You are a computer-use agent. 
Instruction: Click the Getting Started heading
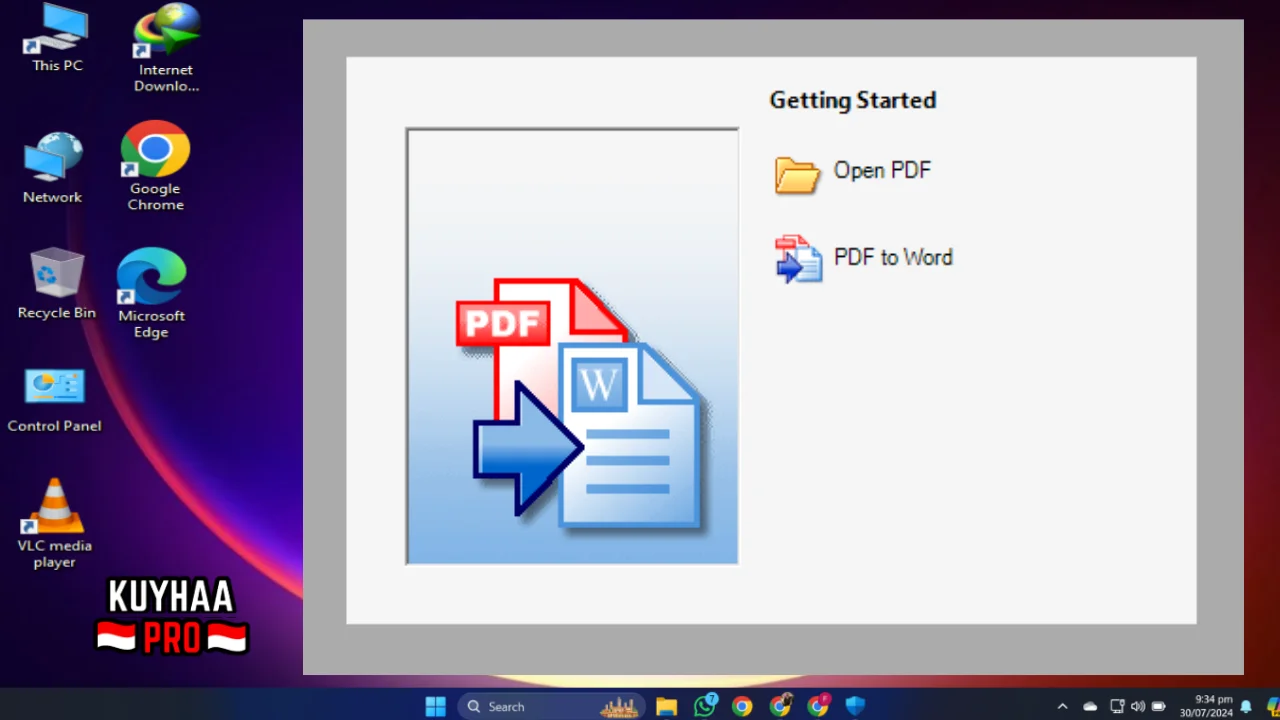tap(853, 100)
